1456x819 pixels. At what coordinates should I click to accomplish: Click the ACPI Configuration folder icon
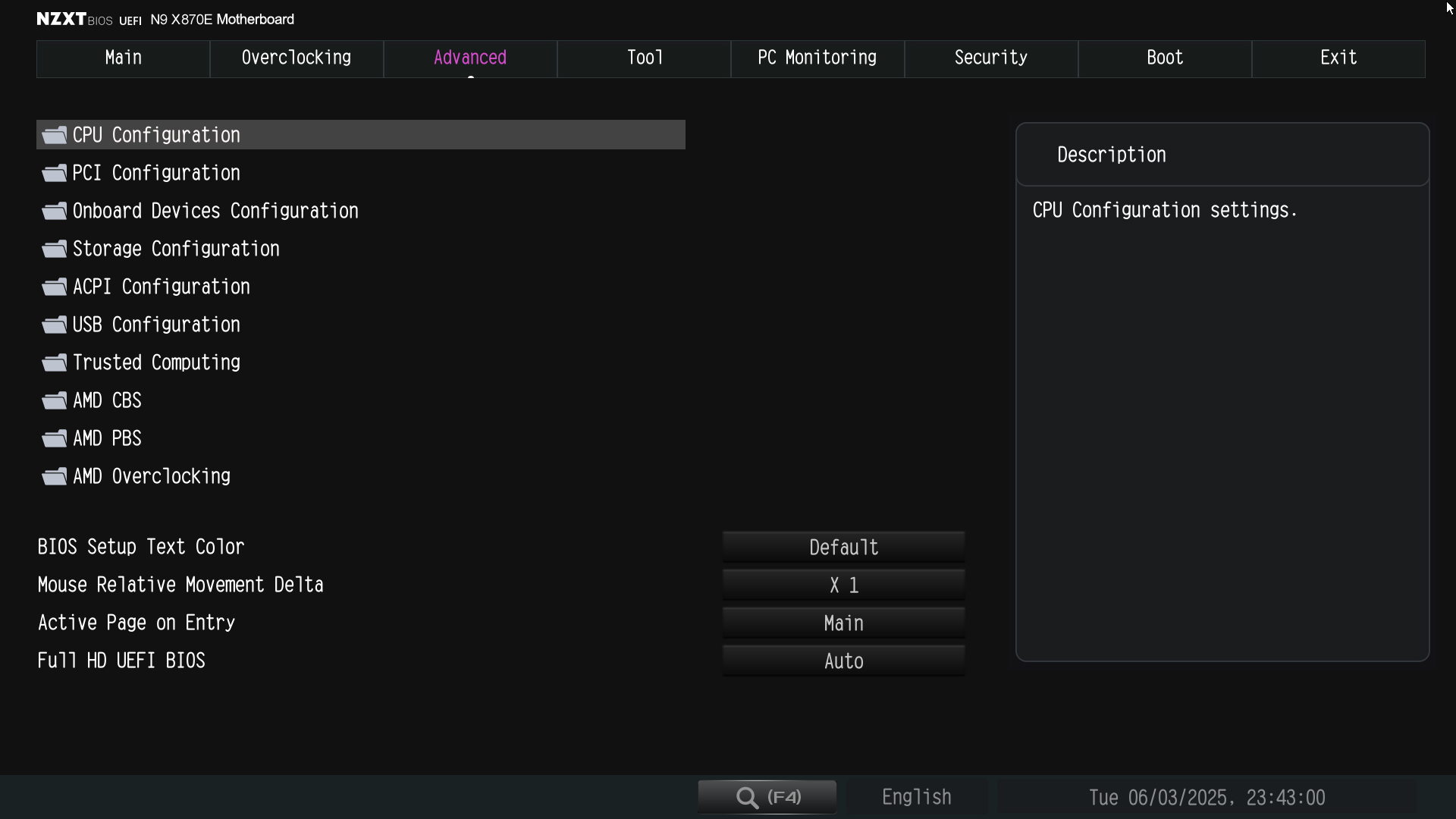54,287
